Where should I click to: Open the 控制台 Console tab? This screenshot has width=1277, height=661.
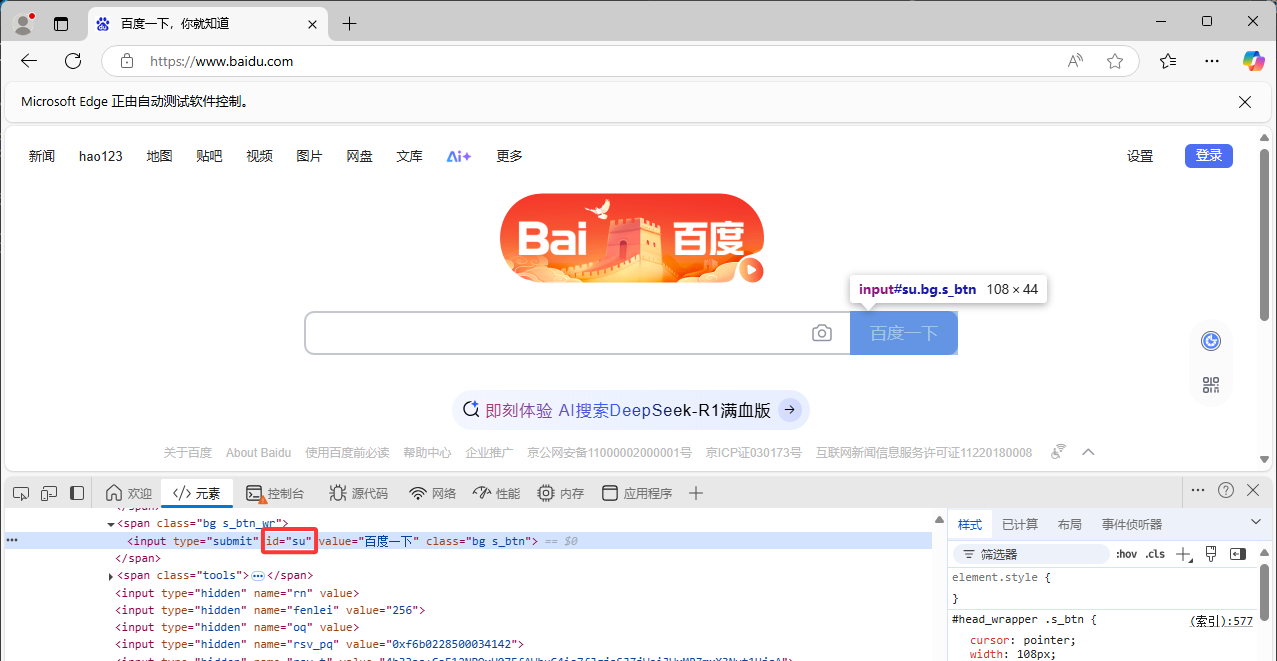tap(274, 493)
